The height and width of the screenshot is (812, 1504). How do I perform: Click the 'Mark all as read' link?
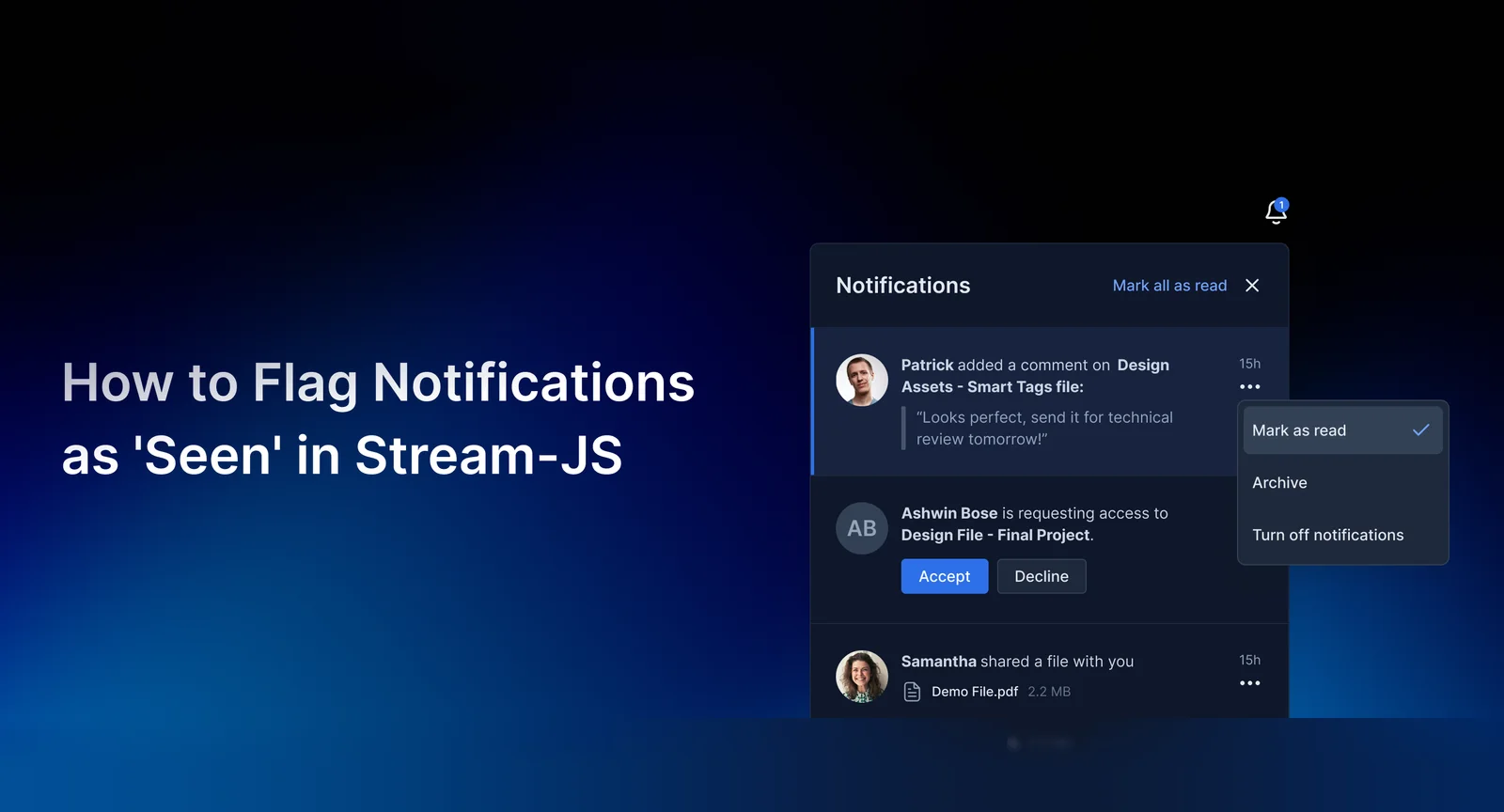pyautogui.click(x=1169, y=286)
